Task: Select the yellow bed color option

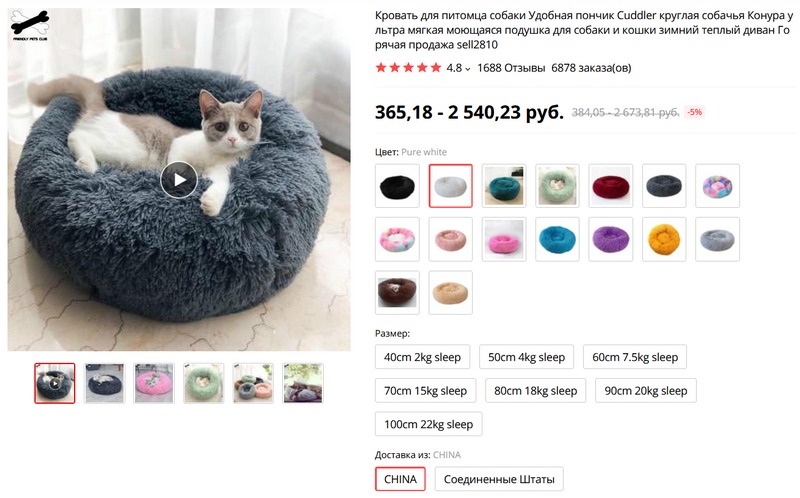Action: (664, 239)
